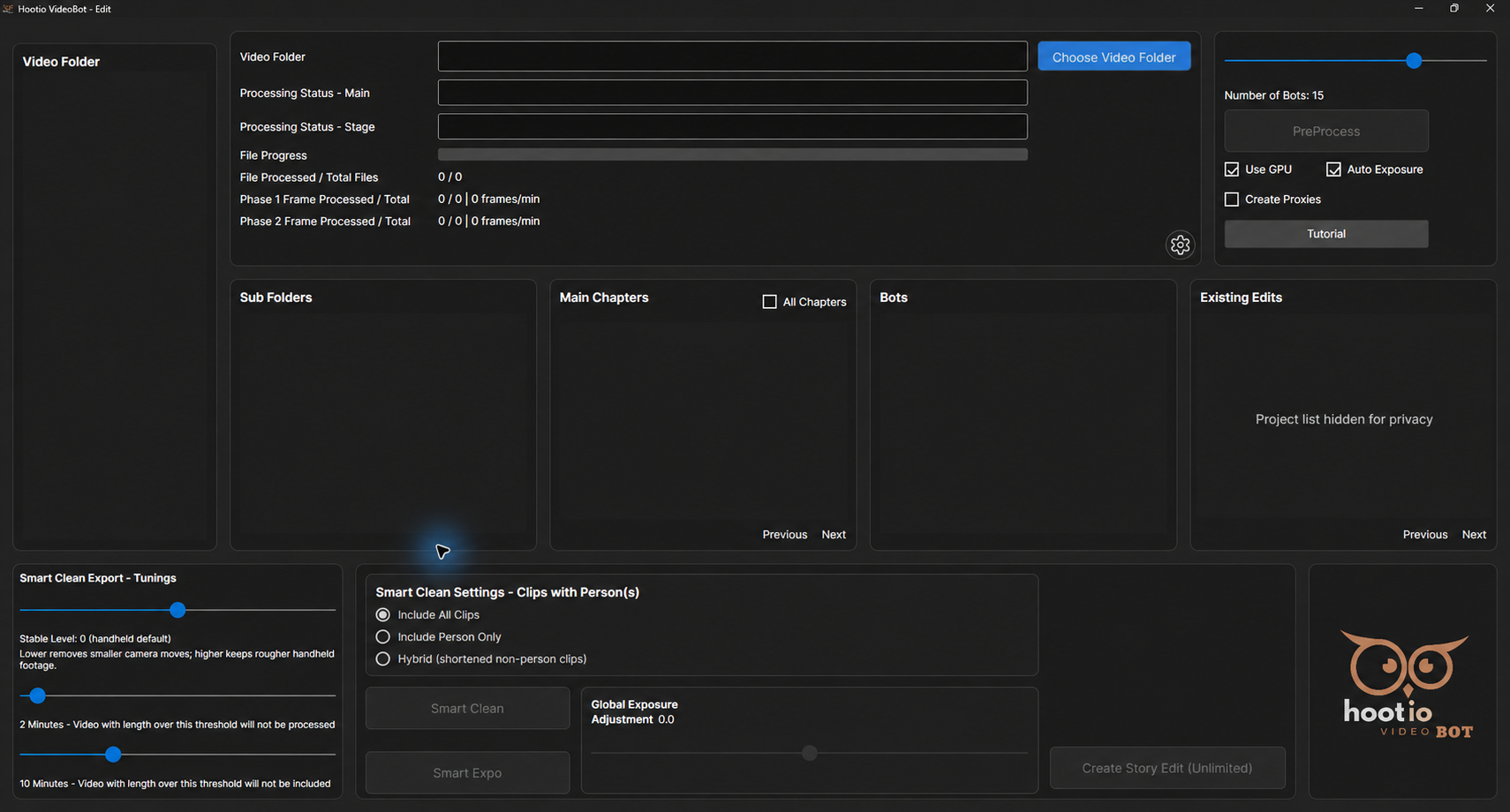Click the Smart Clean button

point(467,708)
